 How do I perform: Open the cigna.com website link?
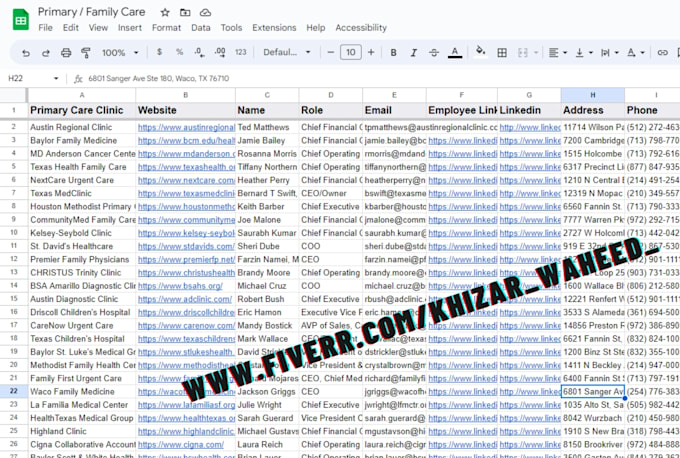pos(181,445)
